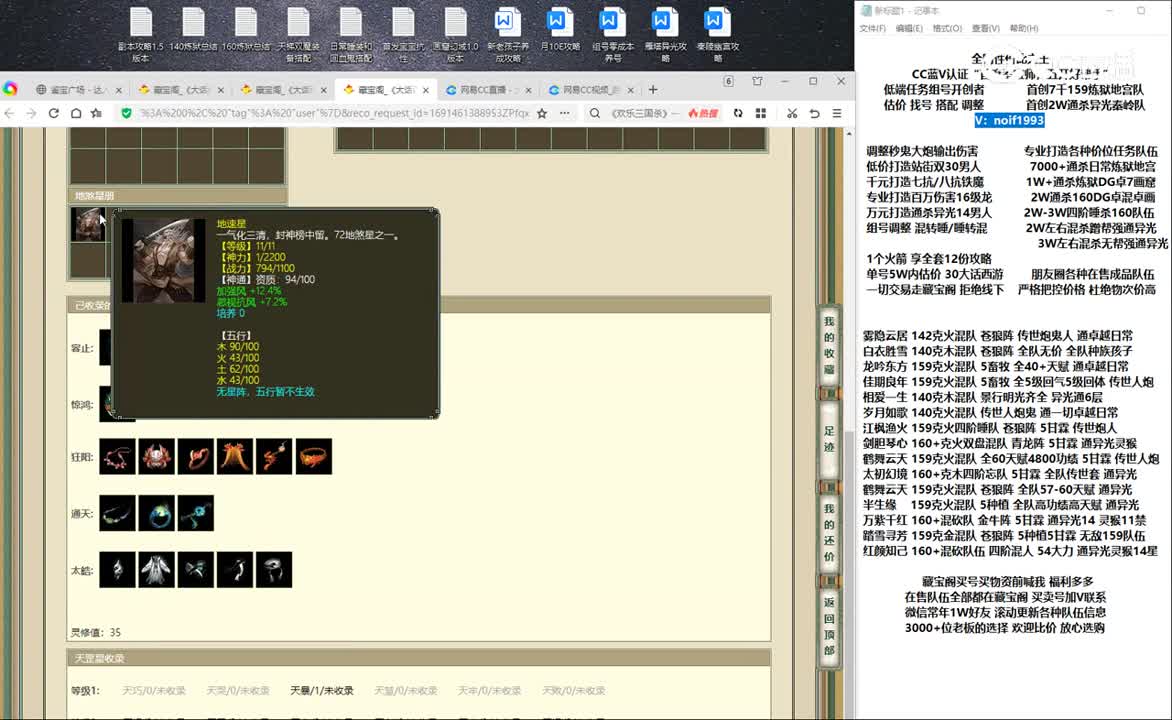
Task: Select the 160炼狱总结 desktop file
Action: pyautogui.click(x=246, y=30)
